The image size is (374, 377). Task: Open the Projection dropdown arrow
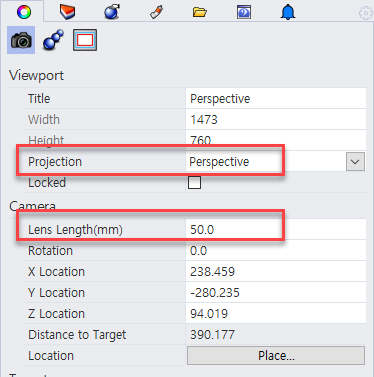[355, 162]
